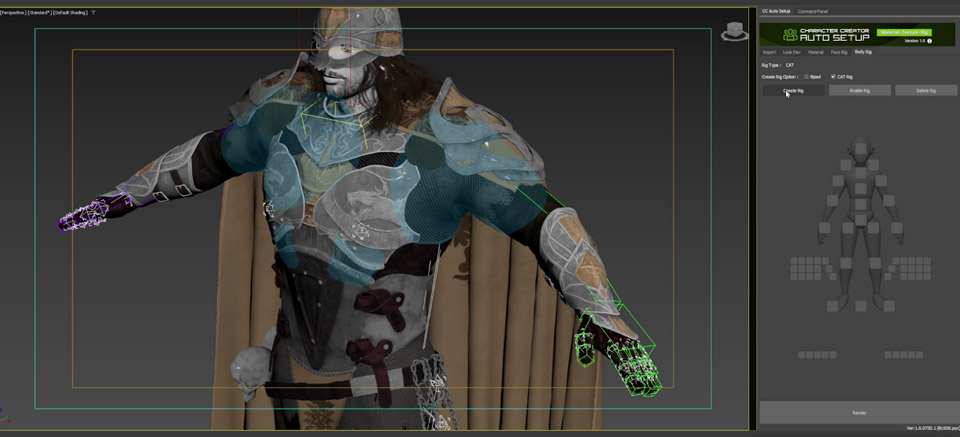960x437 pixels.
Task: Select the pelvis selector on body diagram
Action: pyautogui.click(x=858, y=222)
